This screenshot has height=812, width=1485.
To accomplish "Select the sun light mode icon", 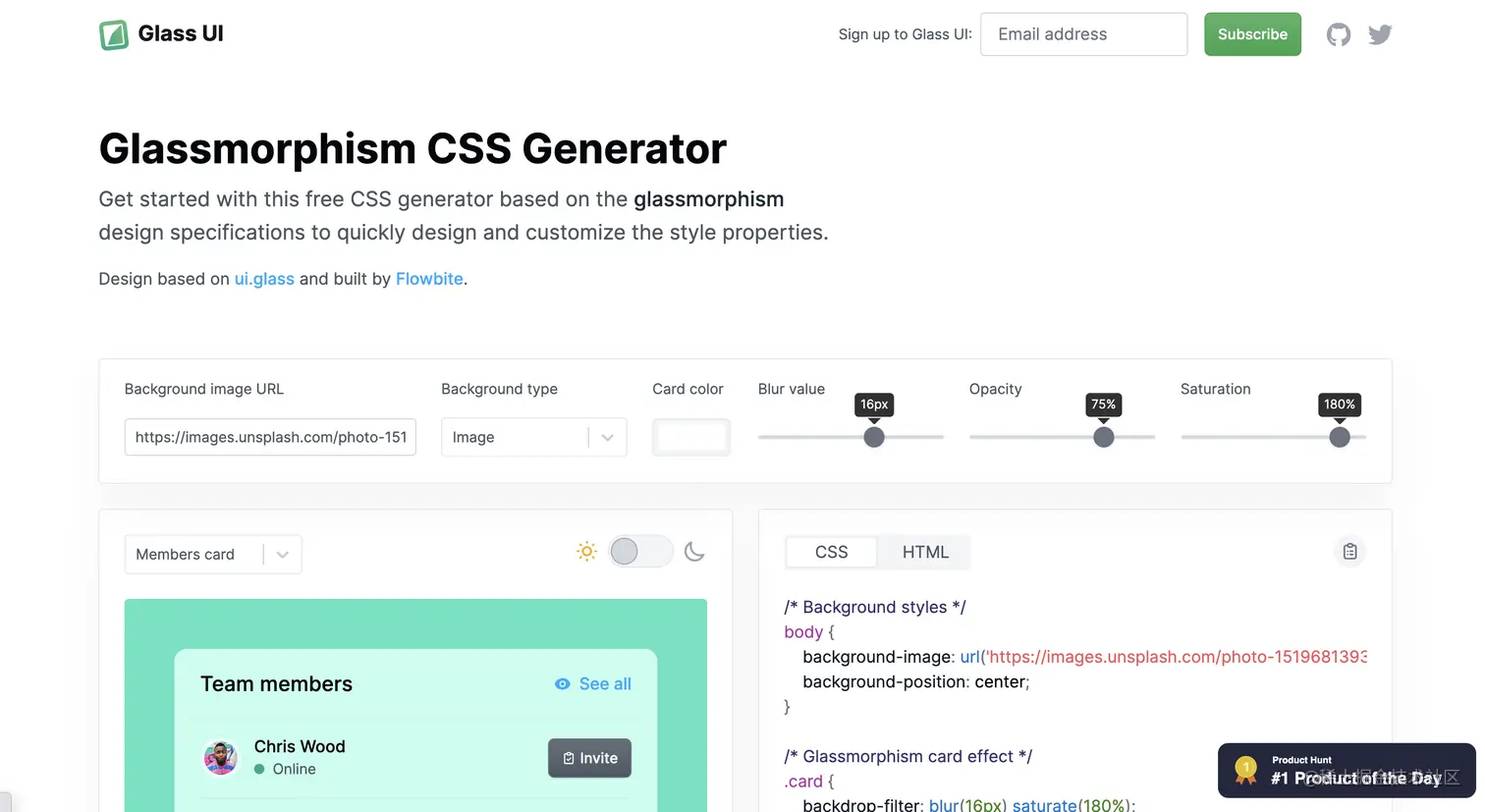I will pyautogui.click(x=586, y=552).
